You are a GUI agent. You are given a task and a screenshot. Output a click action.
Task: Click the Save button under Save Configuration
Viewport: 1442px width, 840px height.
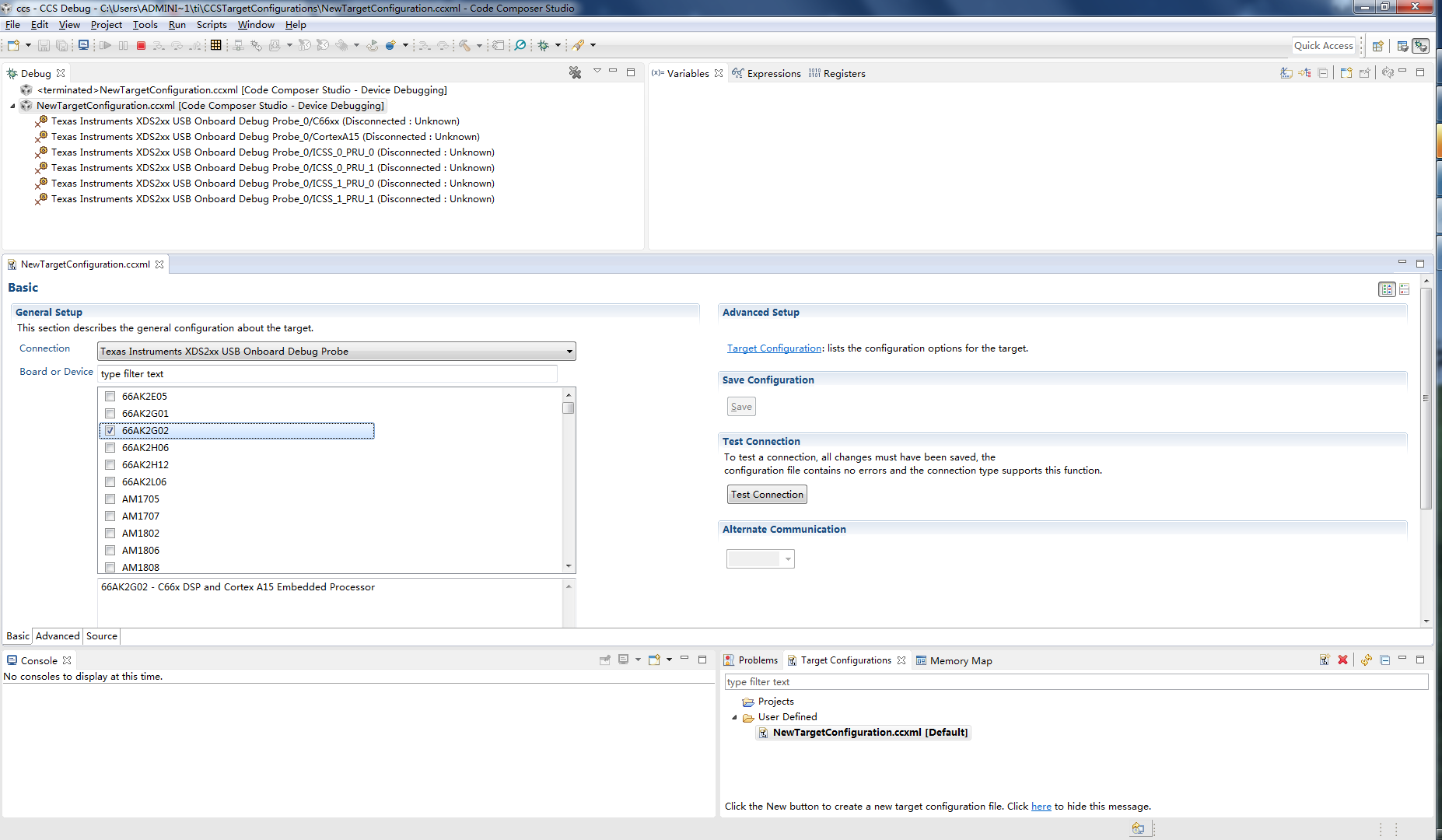pos(741,407)
